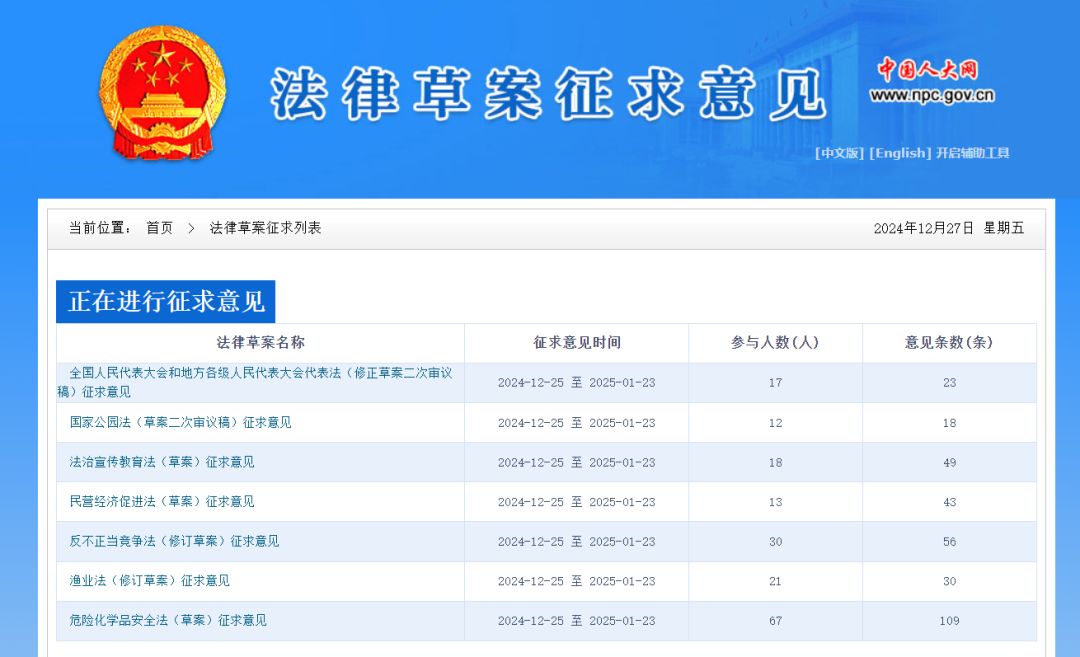This screenshot has height=657, width=1080.
Task: Click the 法律草案名称 column header
Action: 260,343
